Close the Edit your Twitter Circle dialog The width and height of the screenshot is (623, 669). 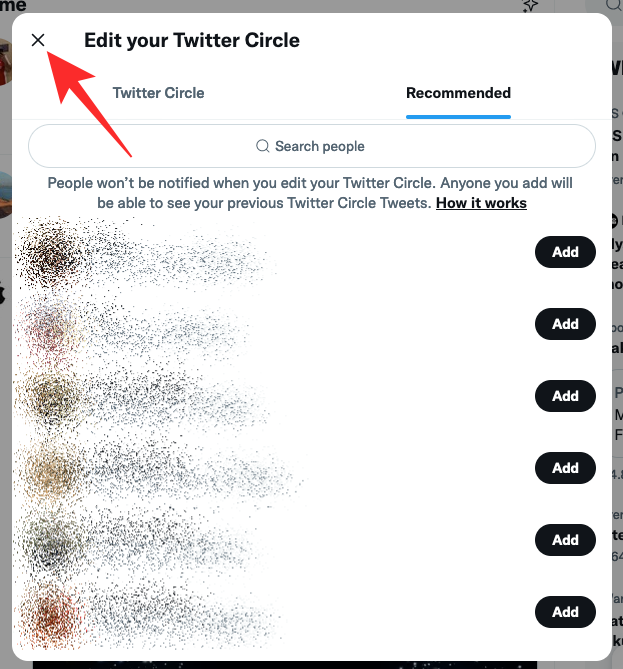click(x=38, y=40)
